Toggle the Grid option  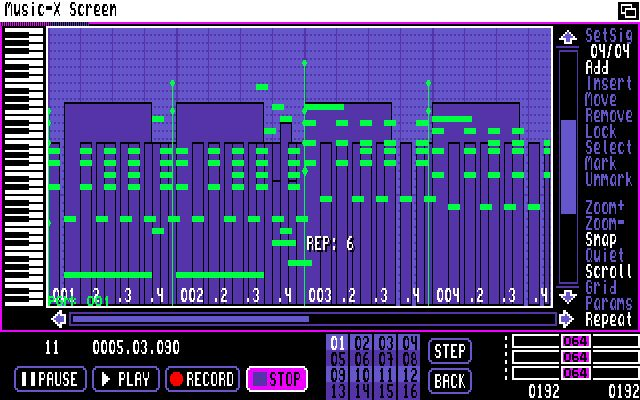(x=601, y=287)
